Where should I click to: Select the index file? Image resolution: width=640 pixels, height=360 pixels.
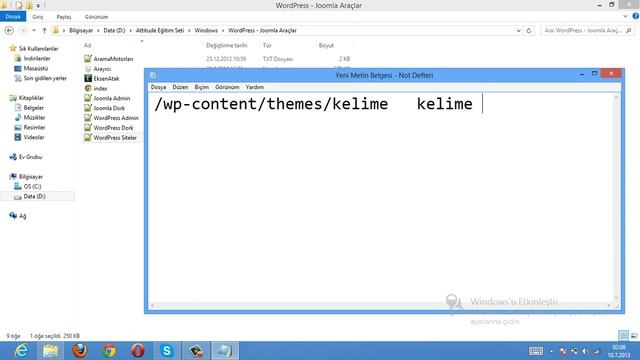click(100, 88)
